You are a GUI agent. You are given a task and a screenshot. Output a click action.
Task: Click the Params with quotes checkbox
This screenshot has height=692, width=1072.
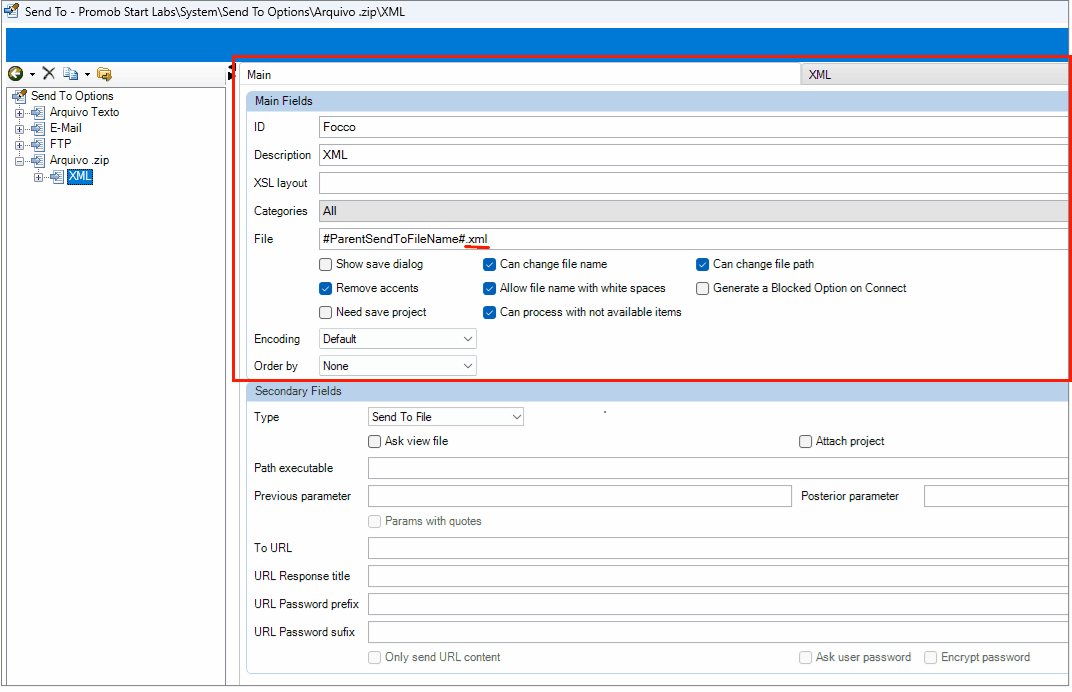(x=375, y=522)
